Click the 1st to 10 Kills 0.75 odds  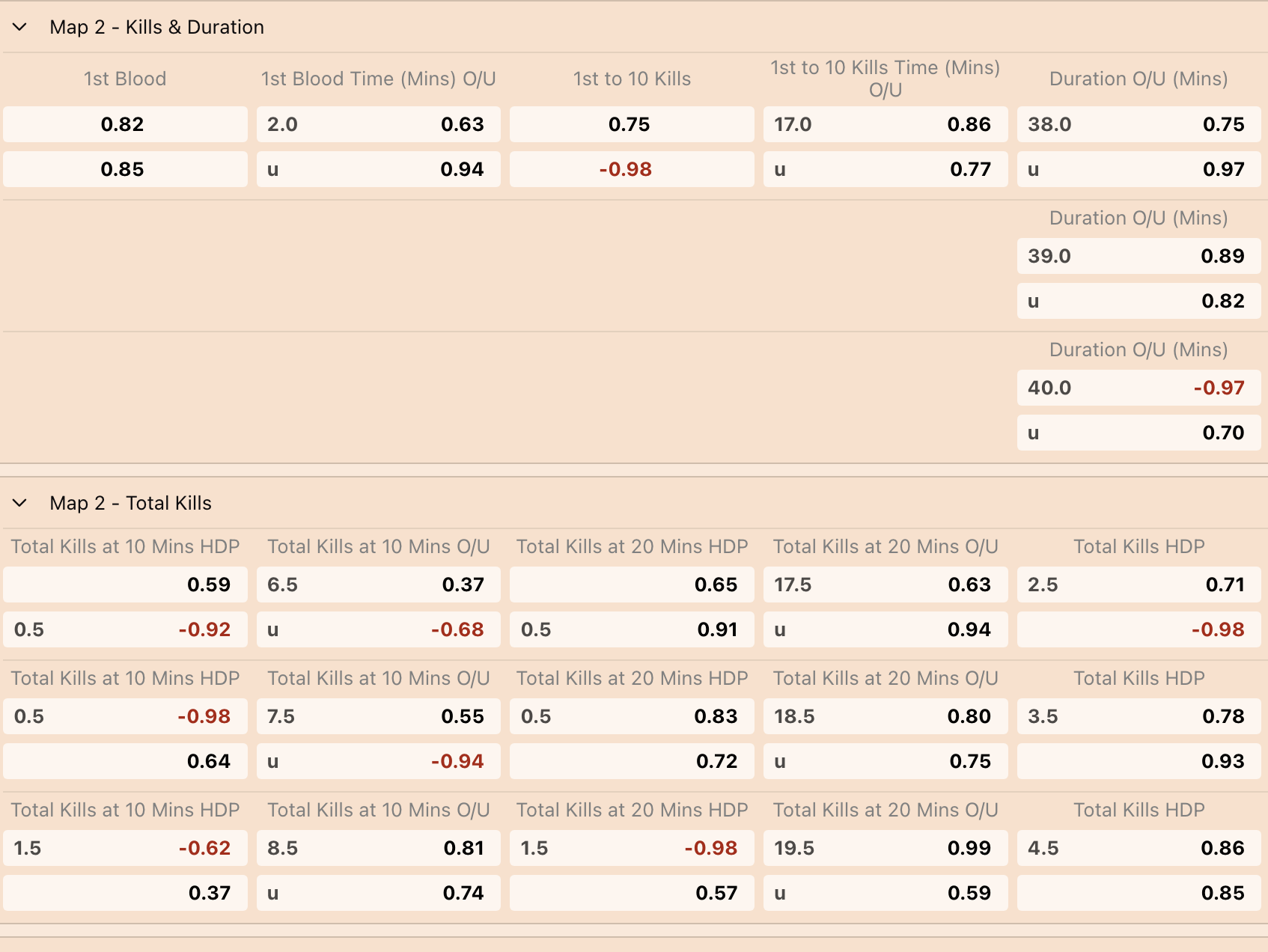(x=631, y=124)
